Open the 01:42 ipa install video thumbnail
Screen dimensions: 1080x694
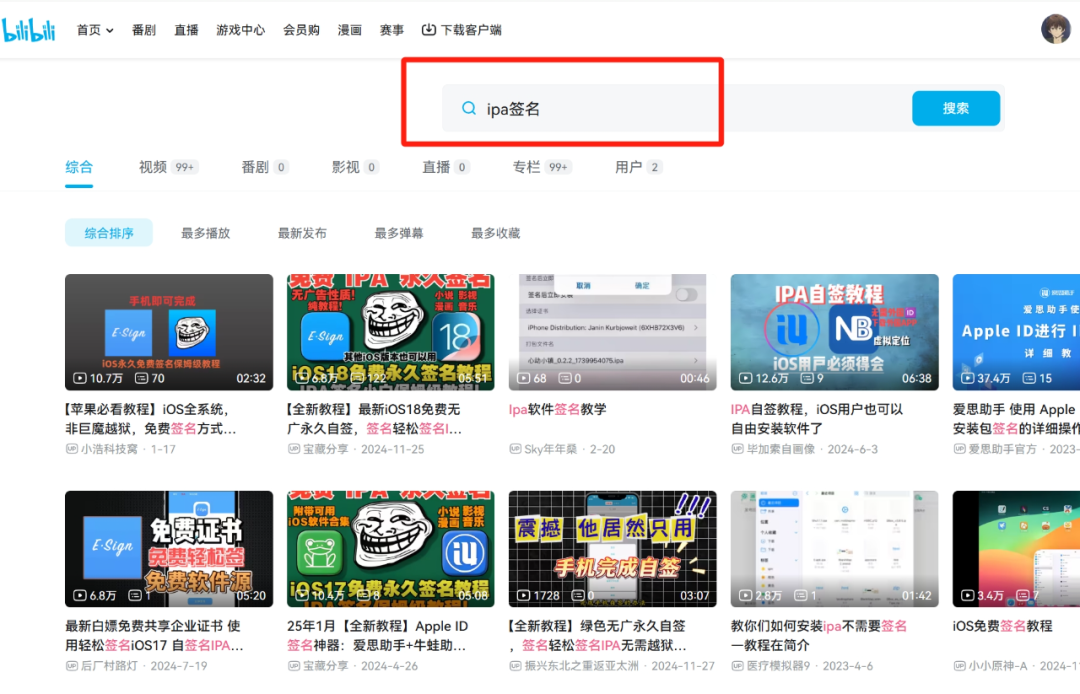pos(834,549)
